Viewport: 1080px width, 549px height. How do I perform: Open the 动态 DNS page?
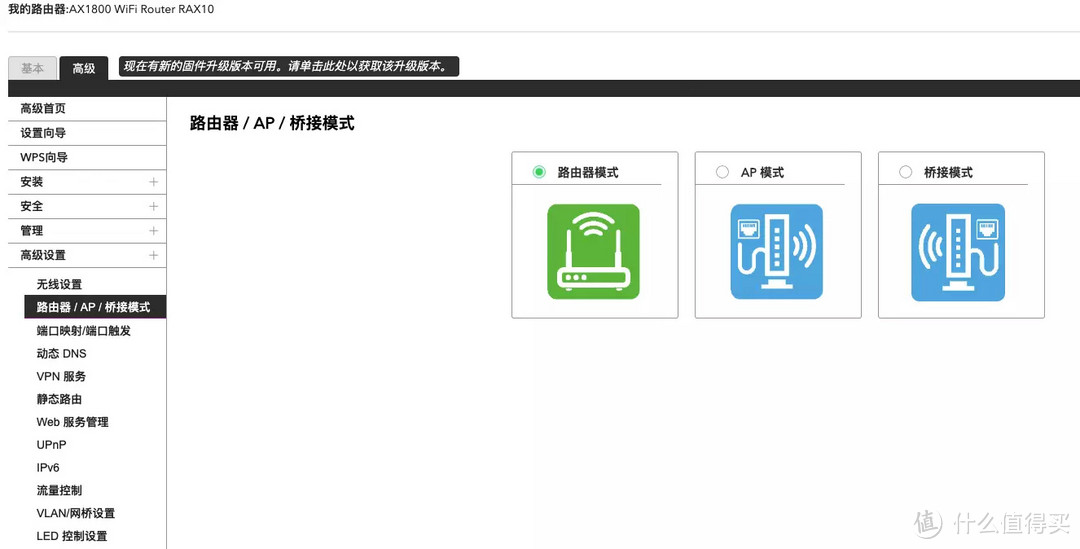61,353
